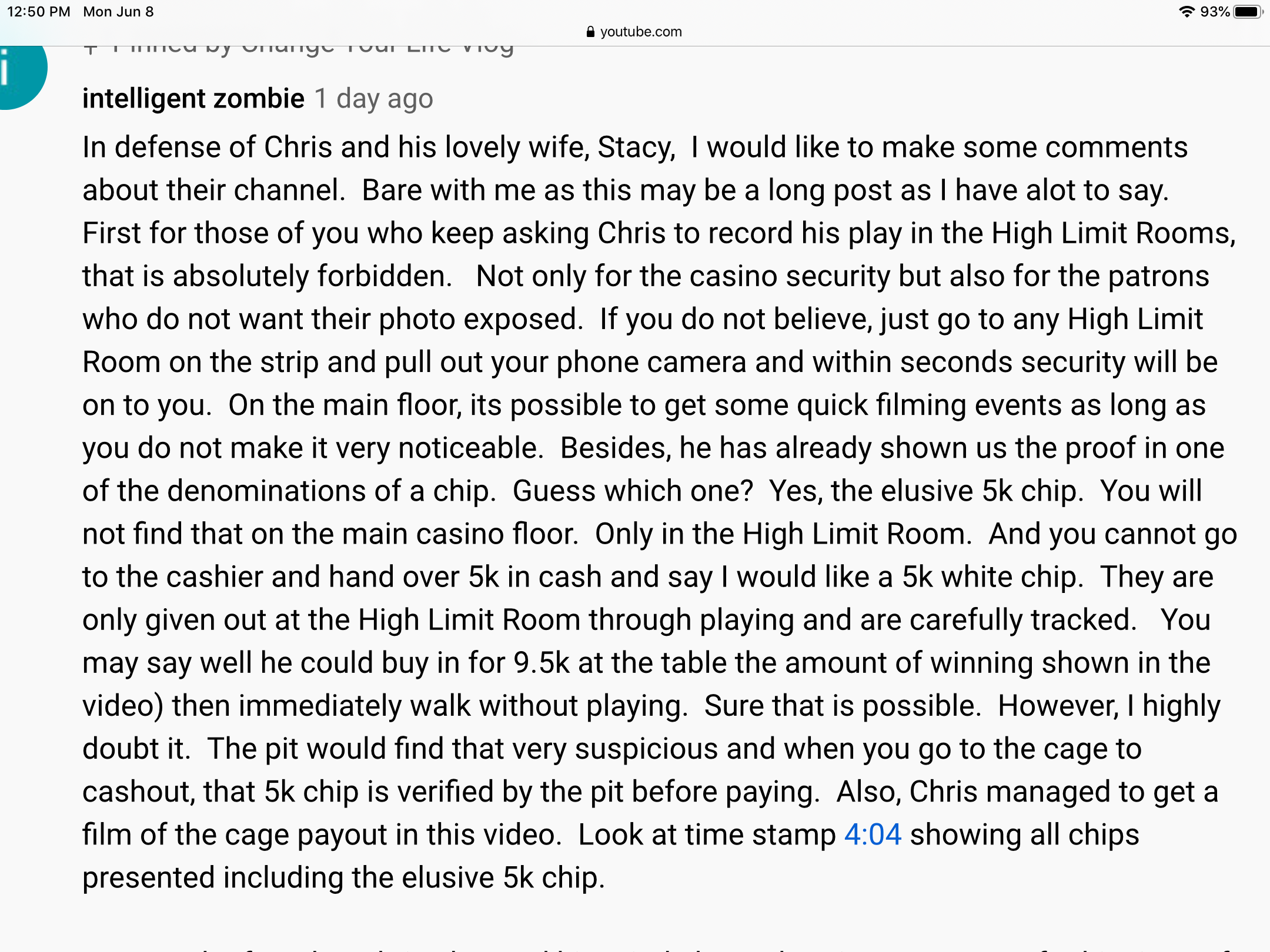Tap the 93% battery percentage
1270x952 pixels.
click(1215, 12)
